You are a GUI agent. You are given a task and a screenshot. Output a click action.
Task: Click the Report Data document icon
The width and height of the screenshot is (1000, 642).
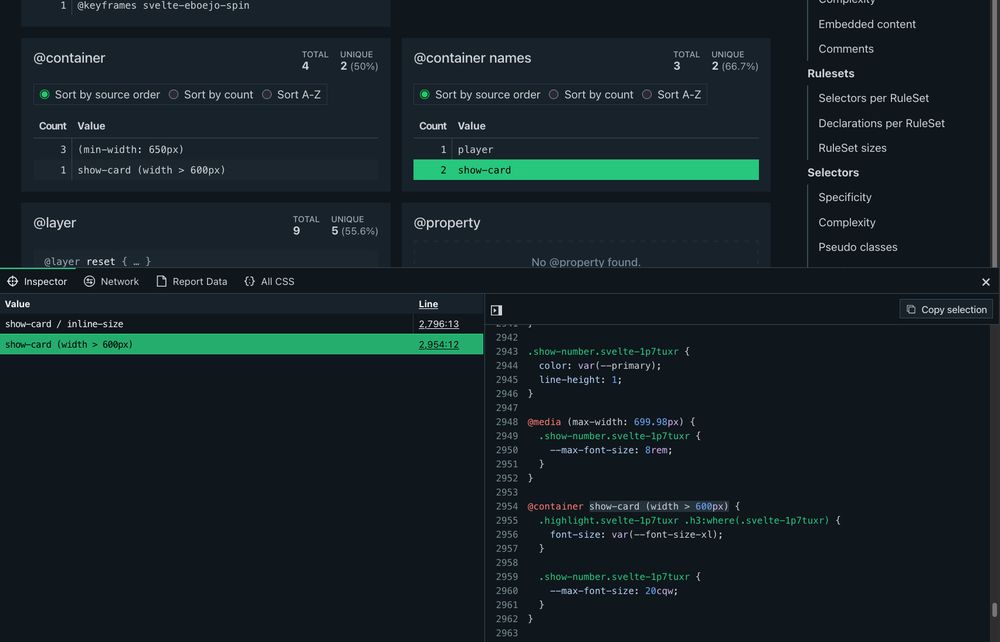pyautogui.click(x=161, y=281)
